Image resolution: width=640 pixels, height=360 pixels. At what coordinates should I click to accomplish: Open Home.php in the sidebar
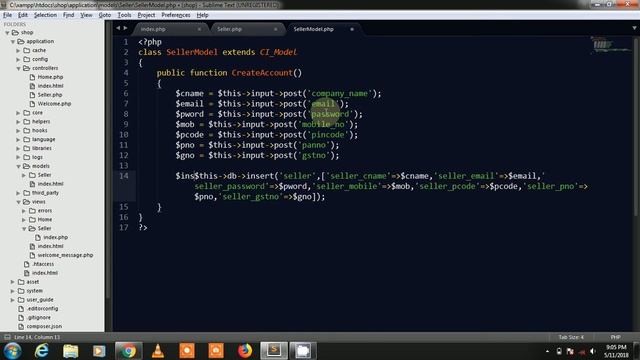point(50,77)
